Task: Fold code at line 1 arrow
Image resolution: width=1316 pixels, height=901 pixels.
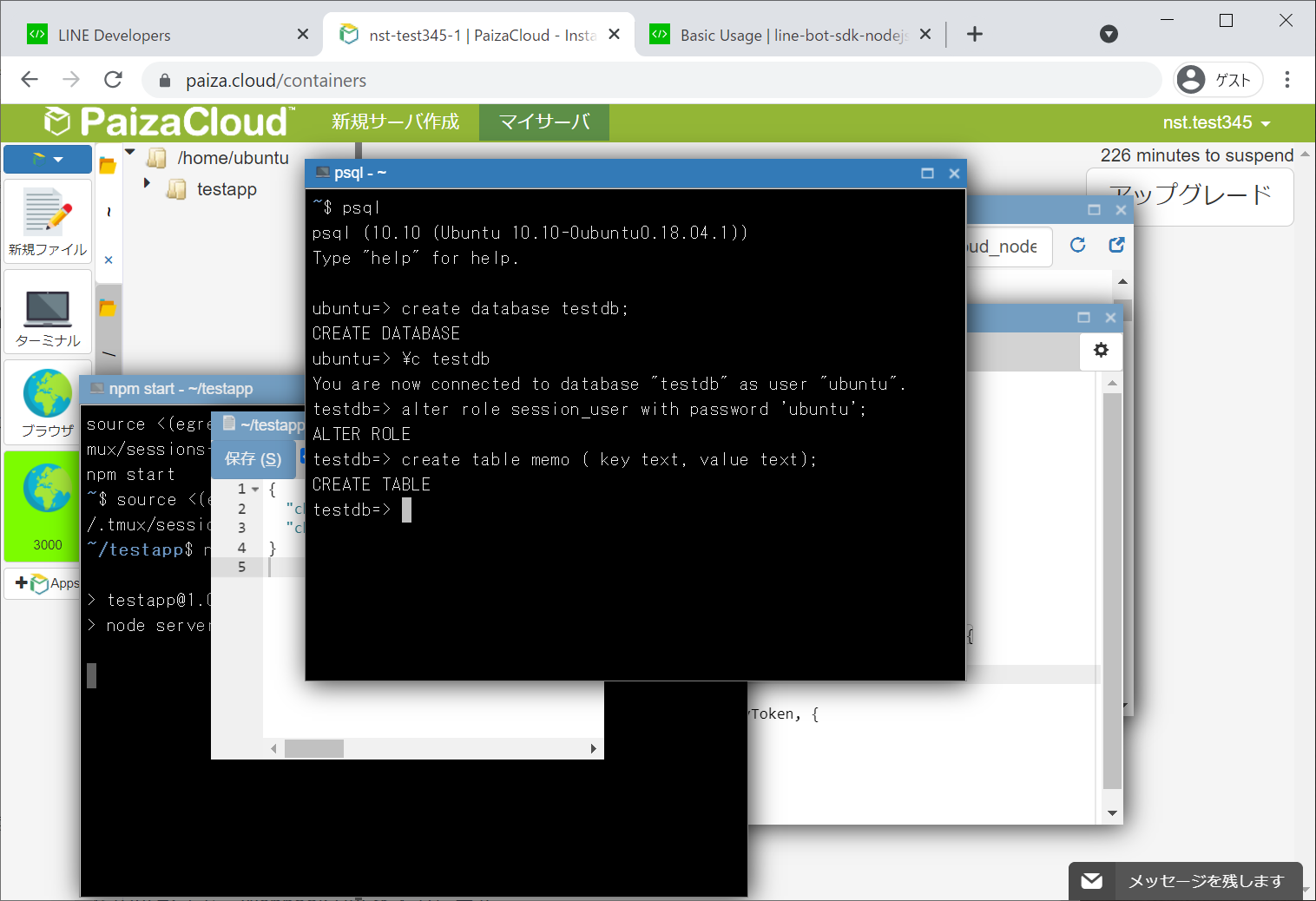Action: [x=255, y=490]
